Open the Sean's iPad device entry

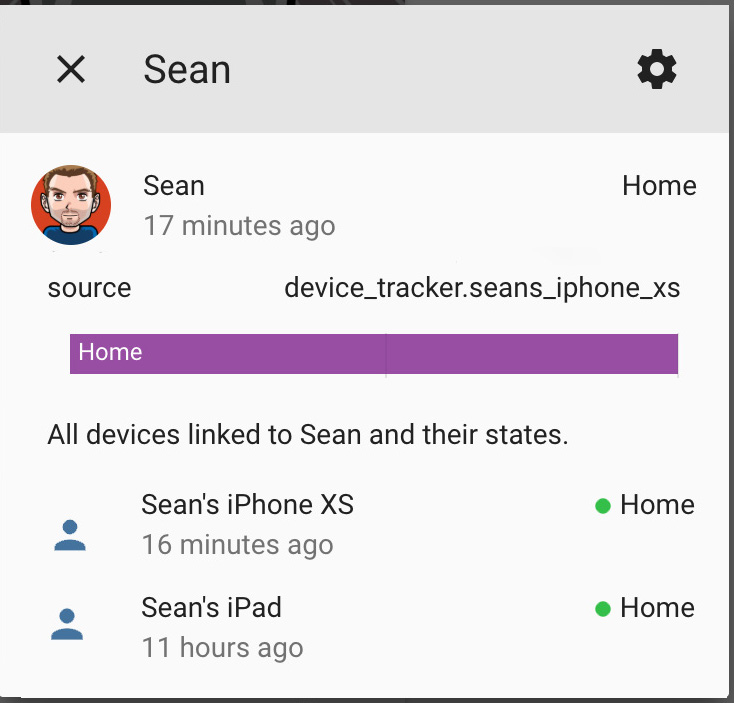click(367, 627)
